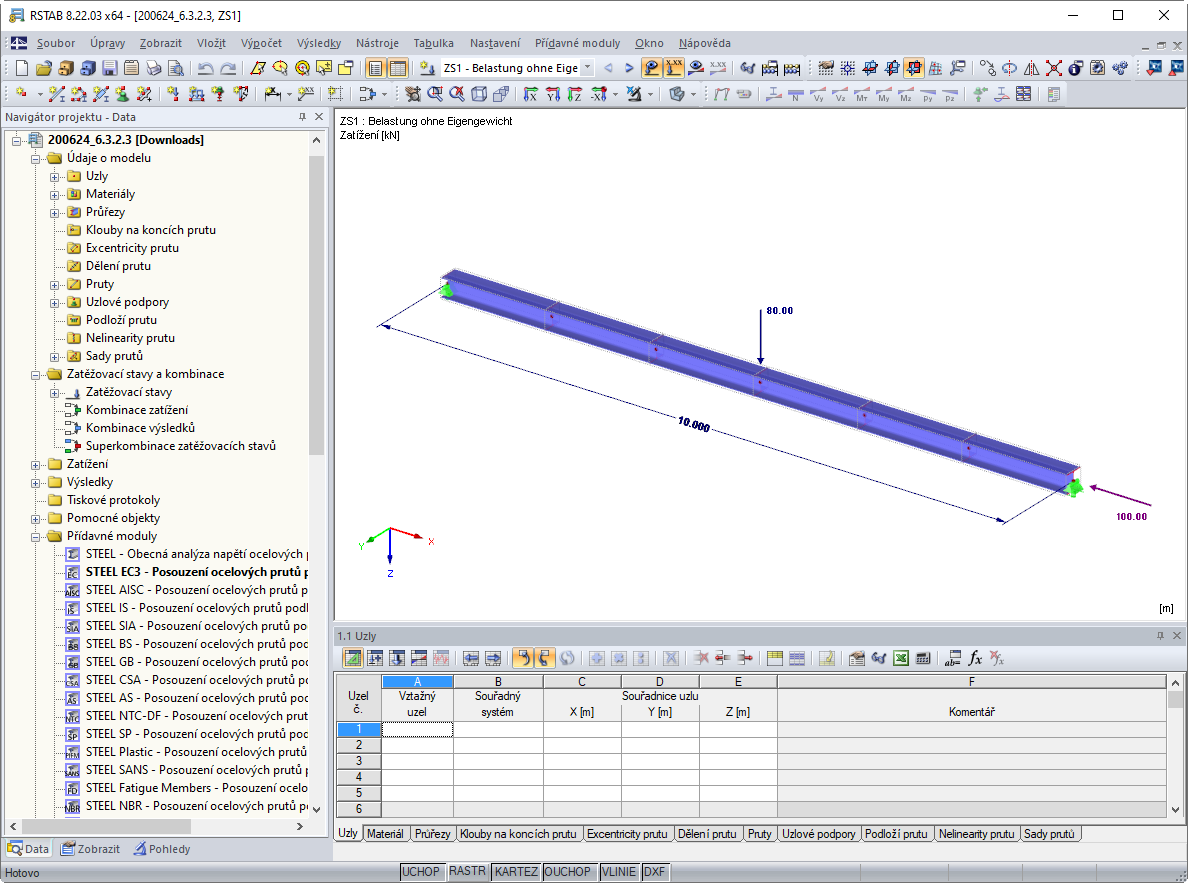Undo last action
This screenshot has height=891, width=1188.
pyautogui.click(x=205, y=68)
